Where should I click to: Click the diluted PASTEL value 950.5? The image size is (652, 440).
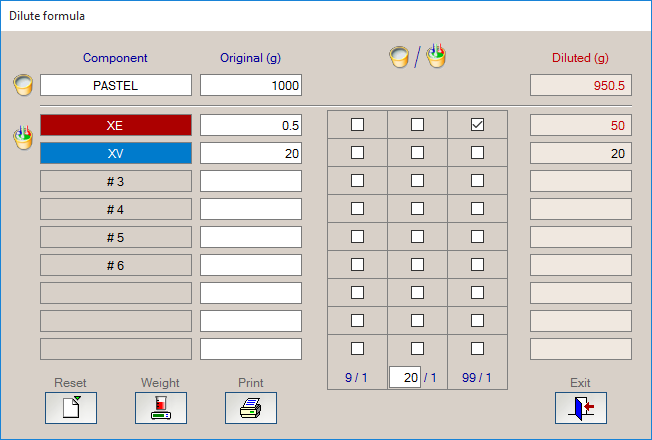coord(581,85)
